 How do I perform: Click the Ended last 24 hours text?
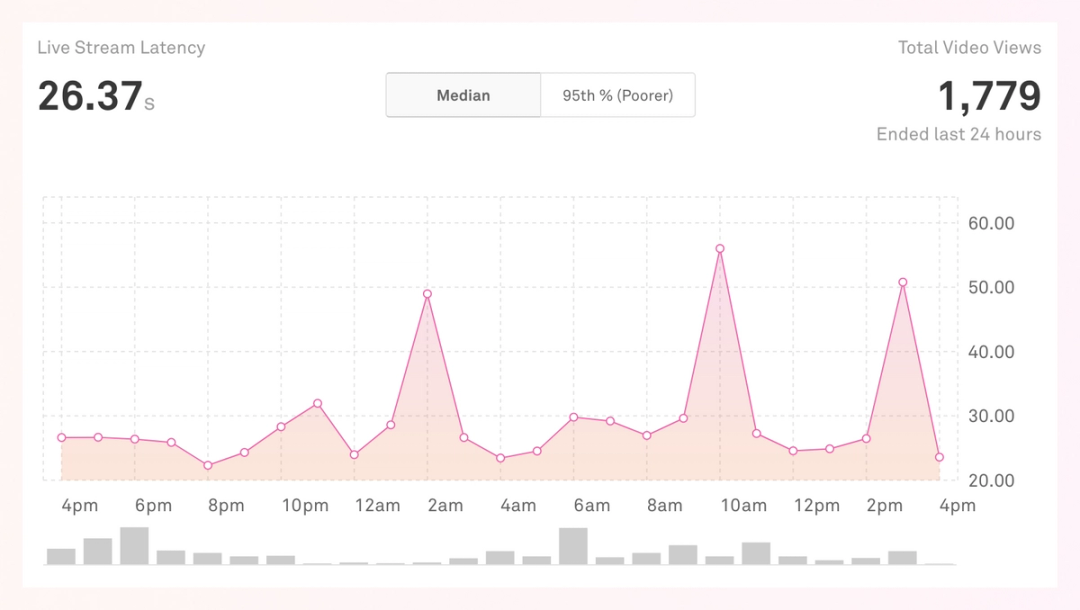[958, 133]
